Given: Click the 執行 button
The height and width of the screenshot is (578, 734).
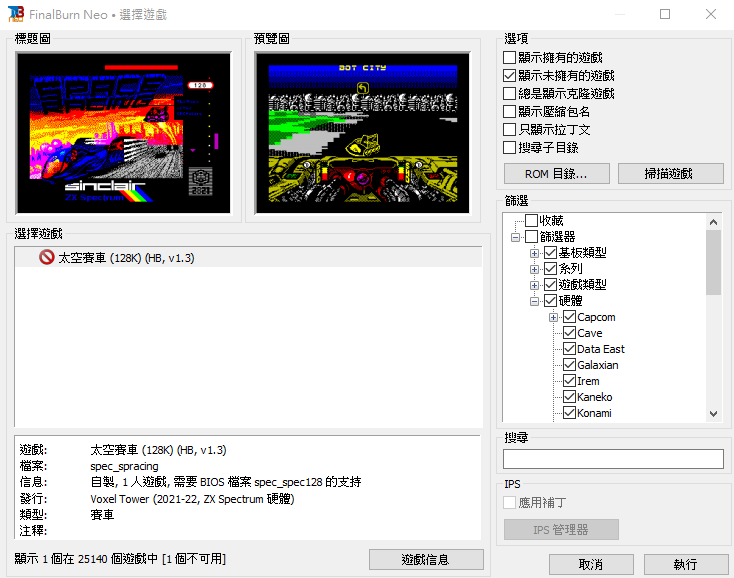Looking at the screenshot, I should click(686, 564).
